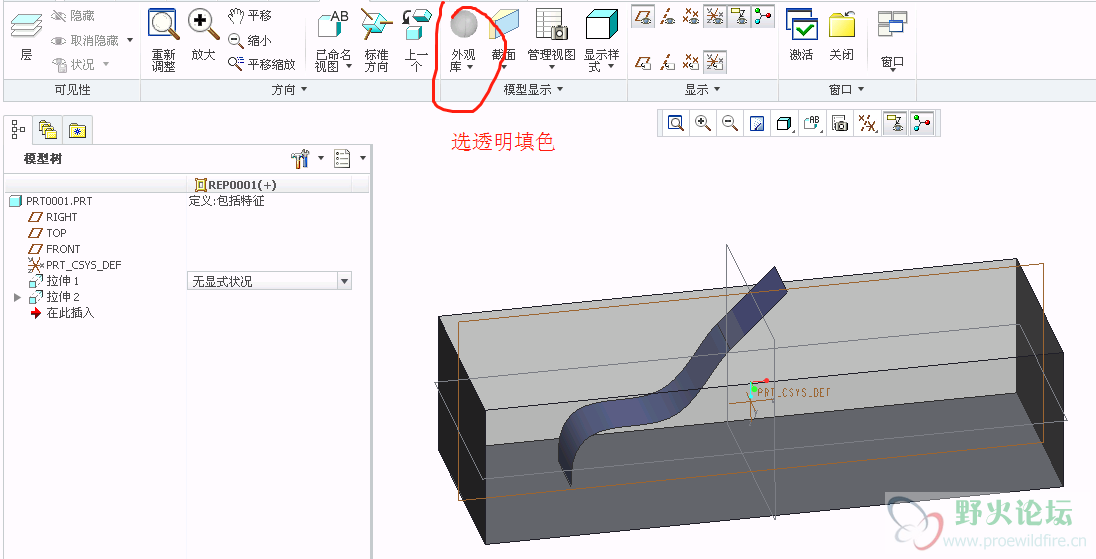Screen dimensions: 1096x559
Task: Toggle plane tag display in ribbon
Action: point(644,62)
